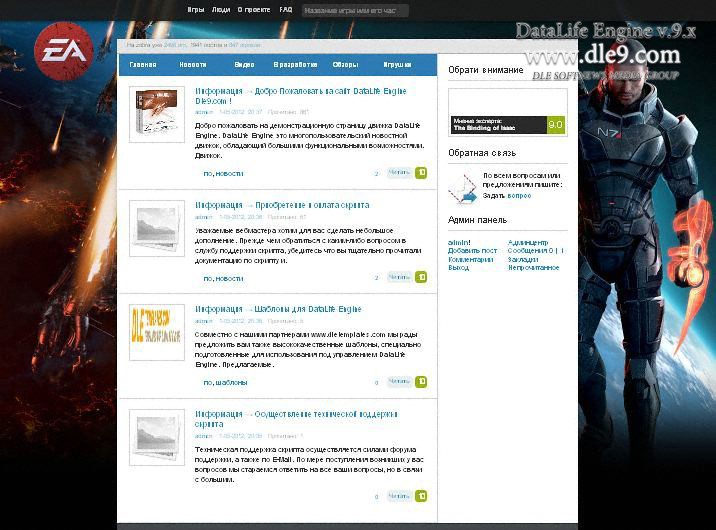716x530 pixels.
Task: Click the green rating icon of tech support post
Action: coord(421,496)
